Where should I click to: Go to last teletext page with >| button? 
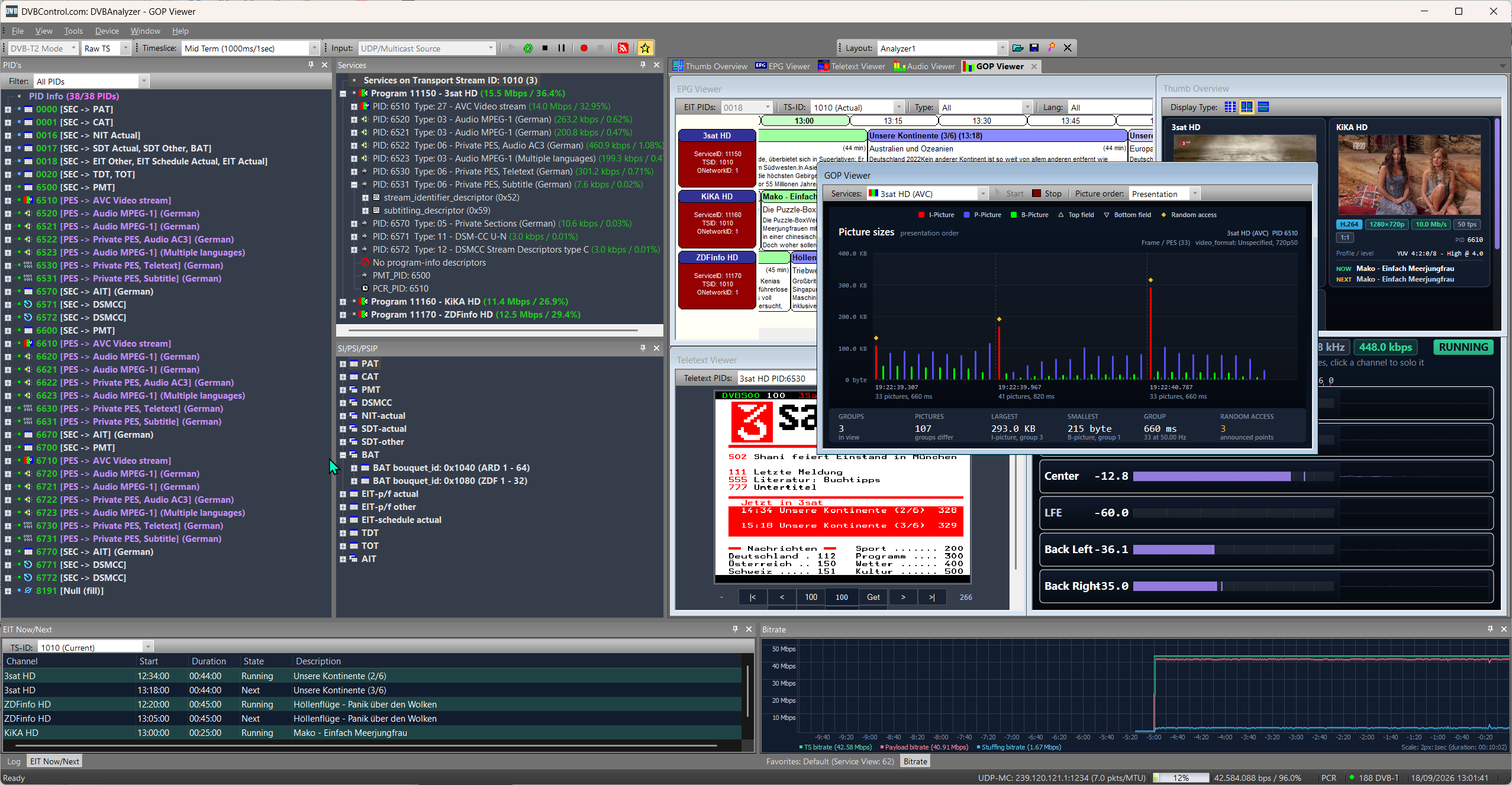click(x=932, y=597)
